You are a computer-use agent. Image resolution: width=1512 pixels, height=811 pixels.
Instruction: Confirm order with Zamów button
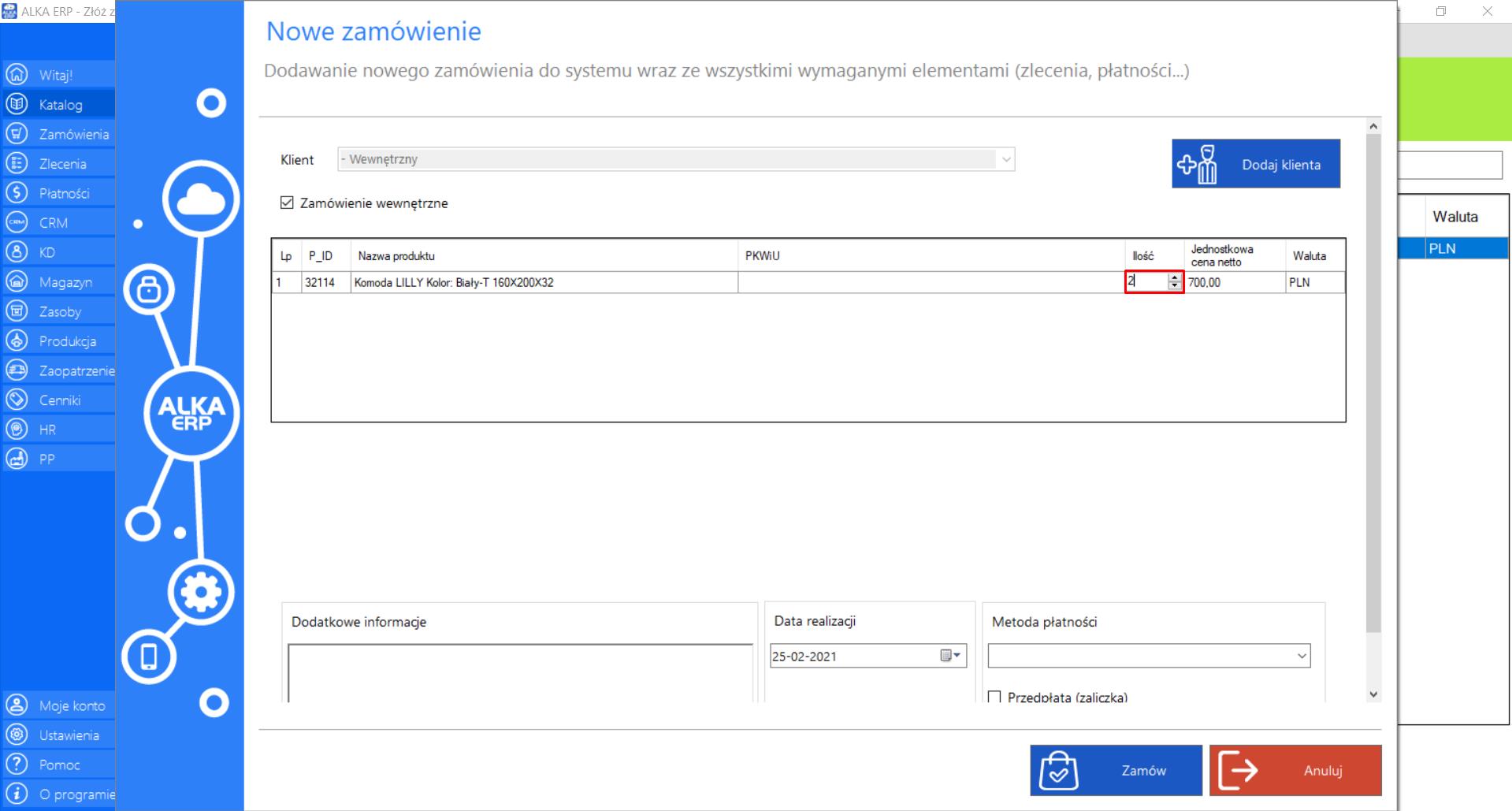1116,770
